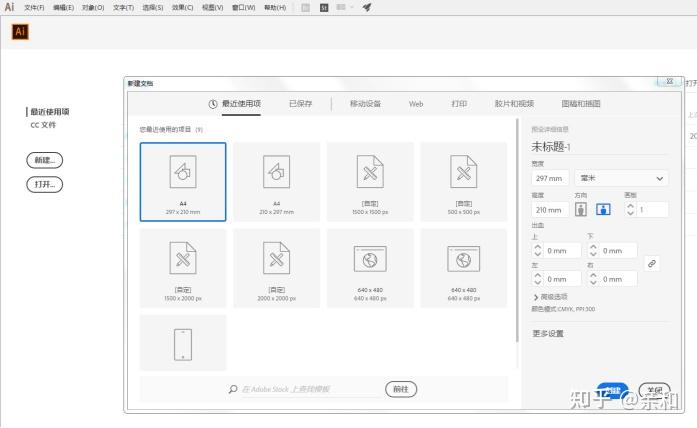
Task: Click the 前往 button
Action: pyautogui.click(x=401, y=389)
